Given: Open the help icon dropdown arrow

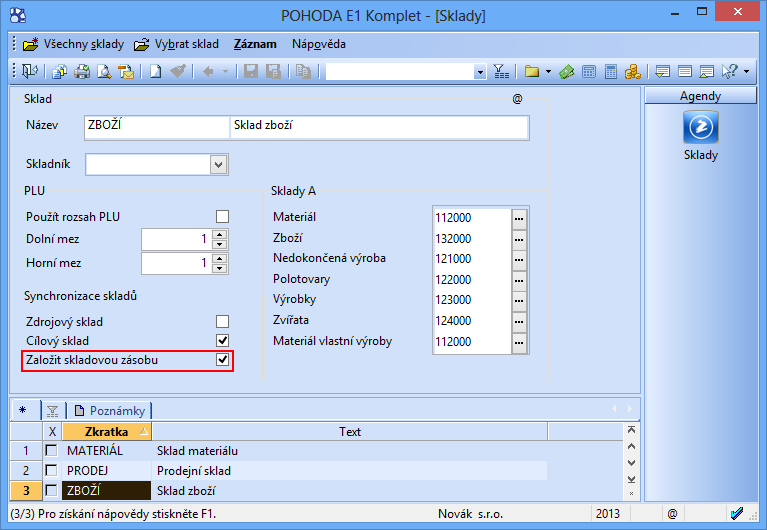Looking at the screenshot, I should pos(747,72).
